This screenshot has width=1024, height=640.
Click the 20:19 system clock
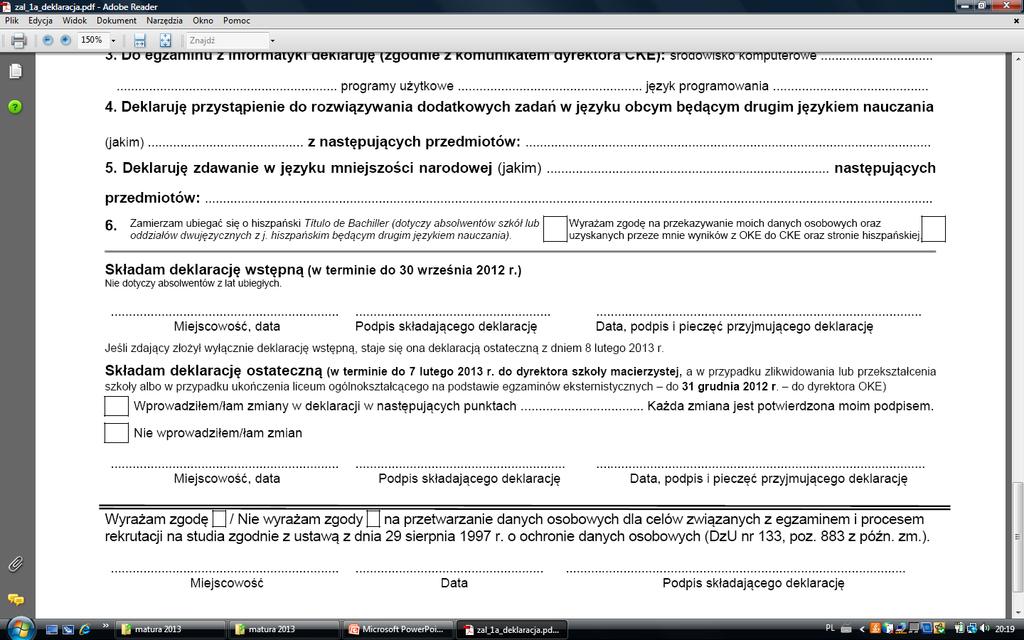(1004, 629)
